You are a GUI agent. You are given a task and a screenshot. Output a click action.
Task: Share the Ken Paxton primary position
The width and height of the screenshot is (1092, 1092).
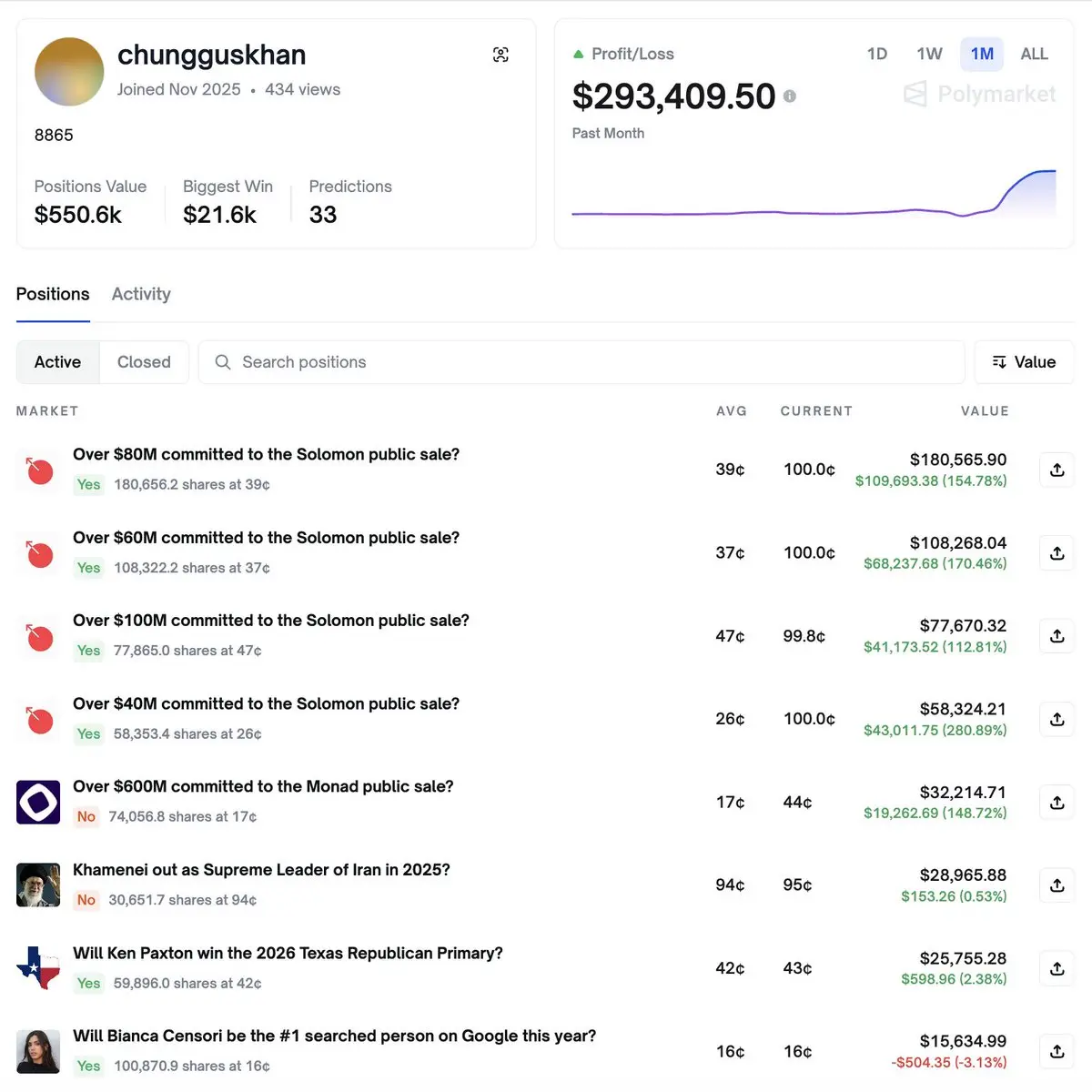point(1057,968)
